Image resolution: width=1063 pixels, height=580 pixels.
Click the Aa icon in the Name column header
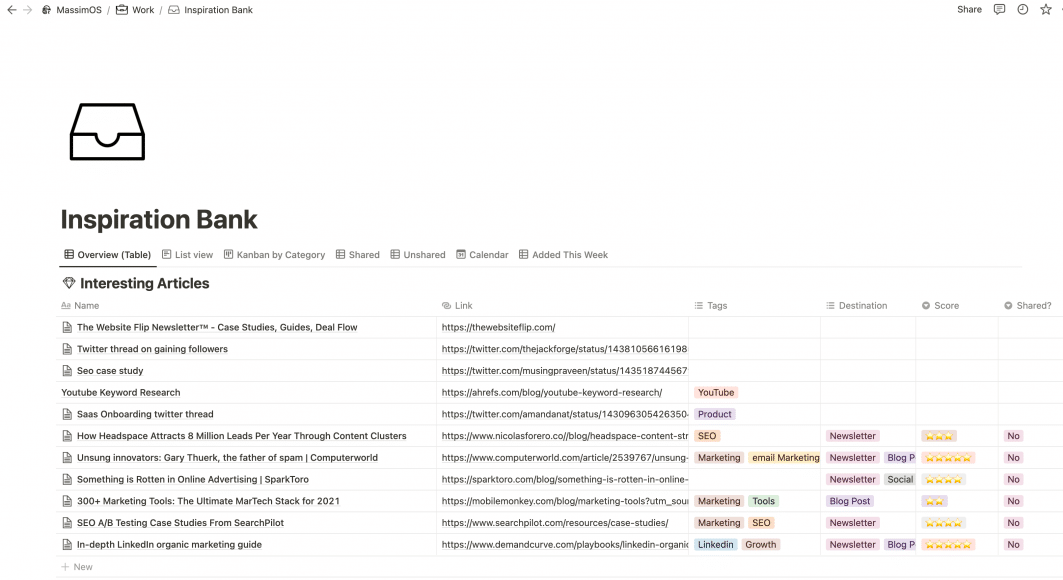pos(64,305)
